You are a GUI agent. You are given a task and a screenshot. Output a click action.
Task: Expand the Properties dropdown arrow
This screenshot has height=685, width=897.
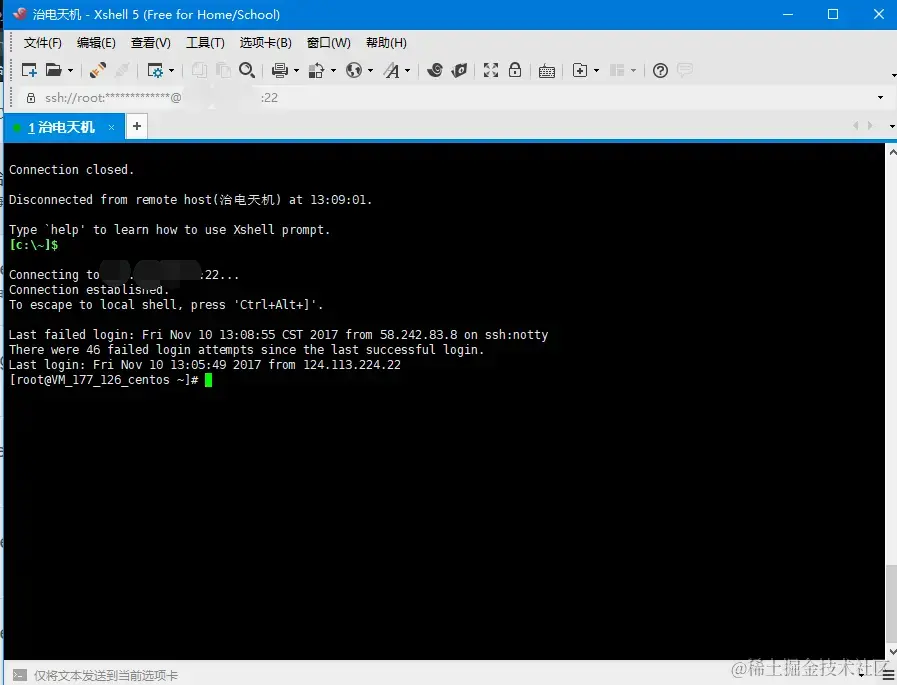[x=171, y=70]
